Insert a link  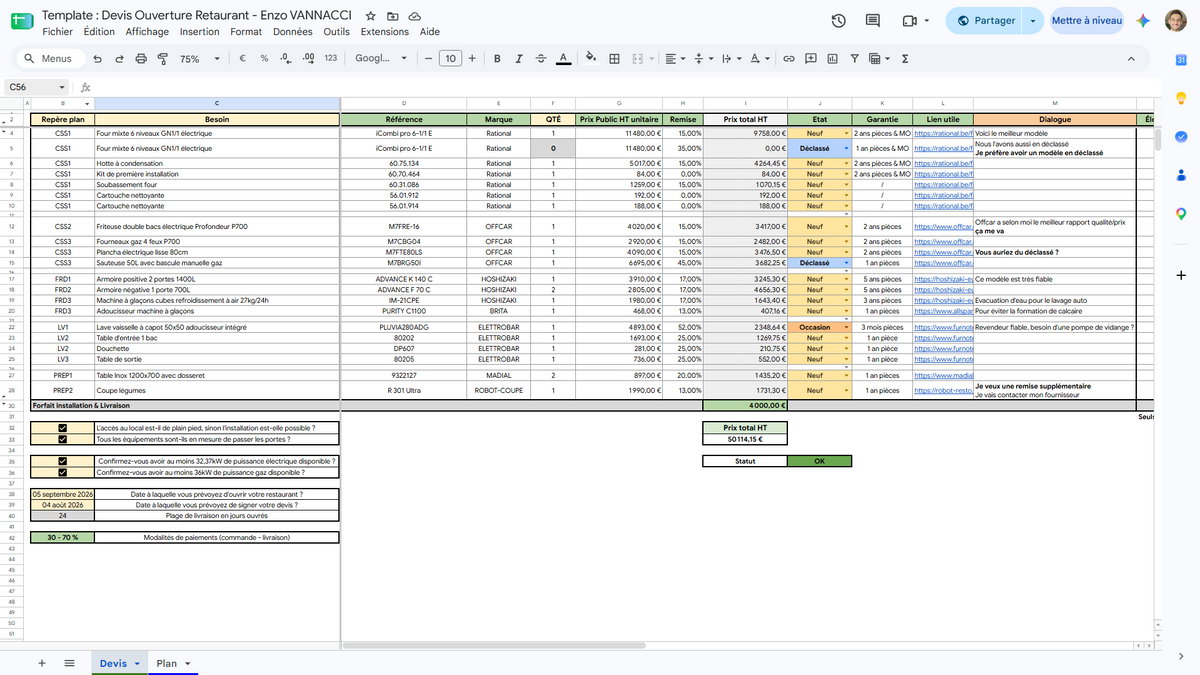pos(788,59)
